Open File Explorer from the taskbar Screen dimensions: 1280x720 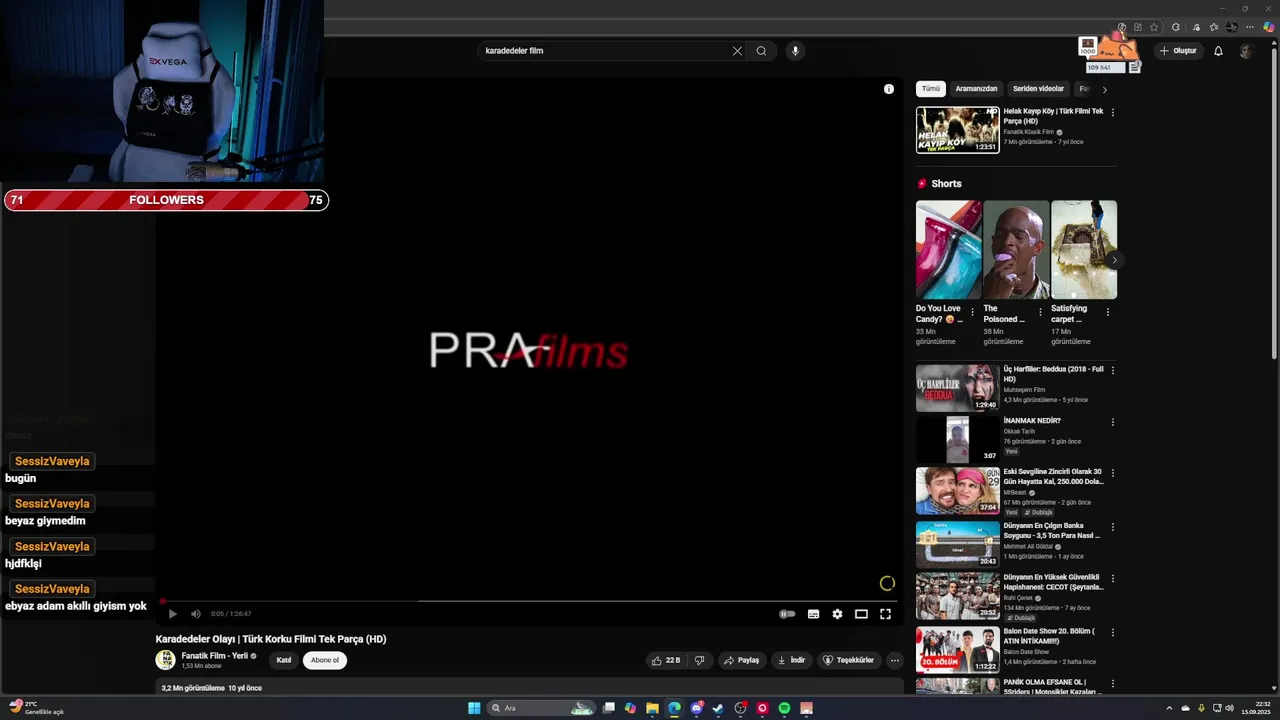tap(652, 708)
